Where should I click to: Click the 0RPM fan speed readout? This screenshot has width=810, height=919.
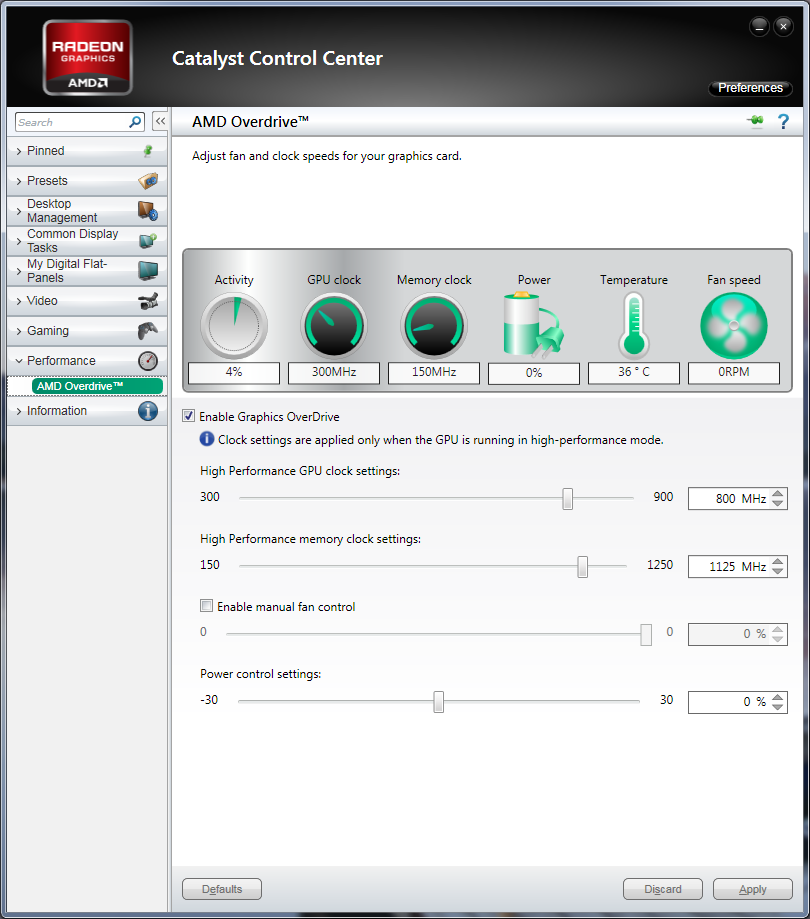(734, 373)
